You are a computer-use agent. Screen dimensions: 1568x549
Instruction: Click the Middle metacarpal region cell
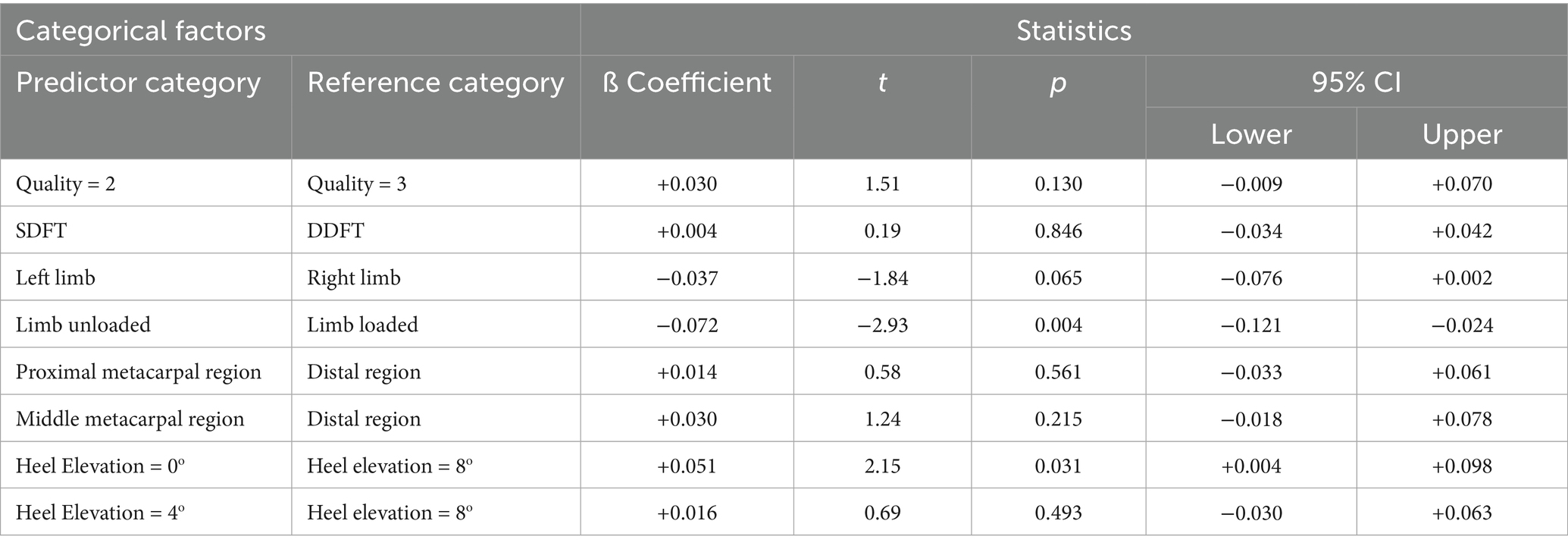(x=130, y=419)
